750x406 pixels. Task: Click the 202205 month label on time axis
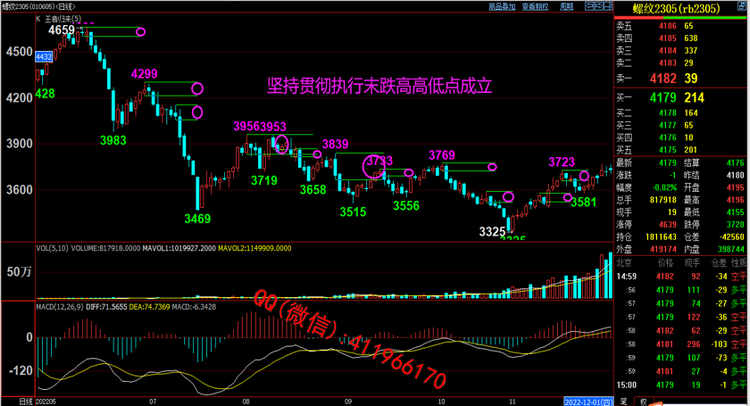coord(46,402)
